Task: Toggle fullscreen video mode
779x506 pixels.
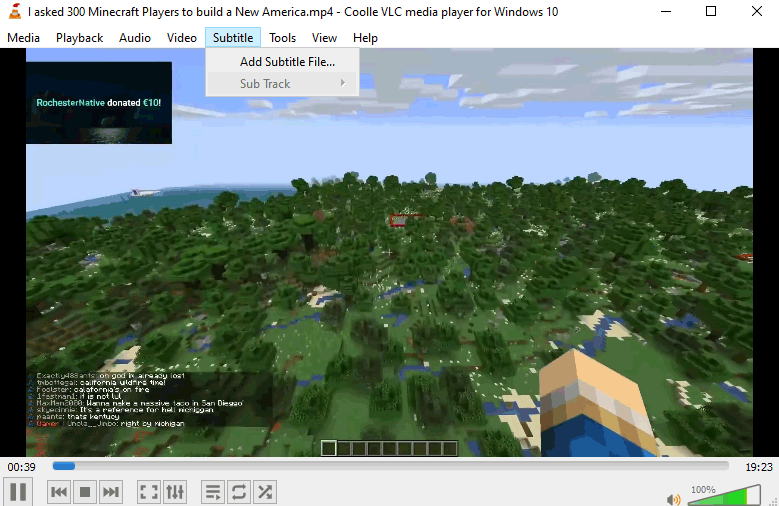Action: coord(148,491)
